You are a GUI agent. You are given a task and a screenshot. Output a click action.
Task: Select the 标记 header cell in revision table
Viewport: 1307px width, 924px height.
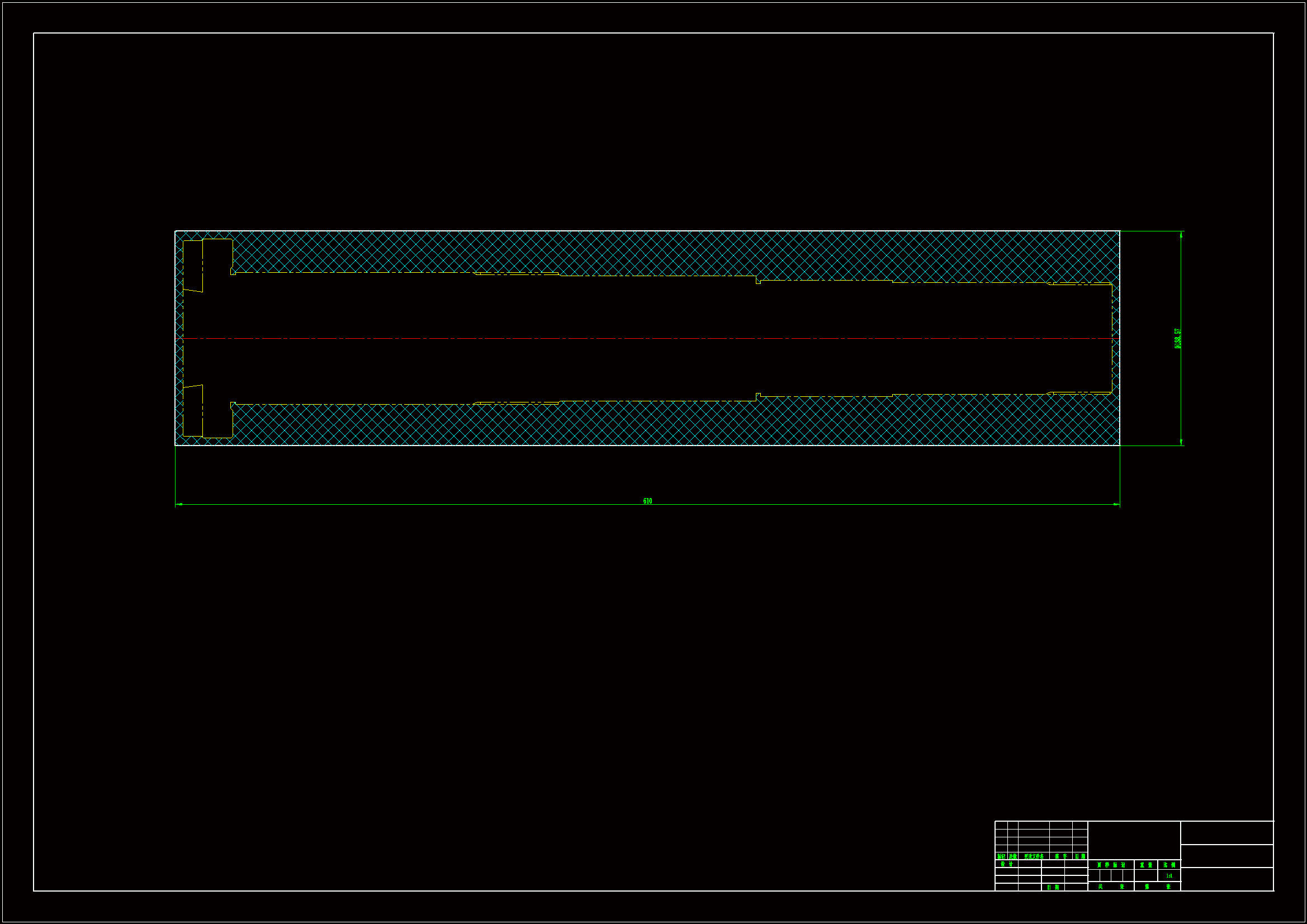point(1001,856)
